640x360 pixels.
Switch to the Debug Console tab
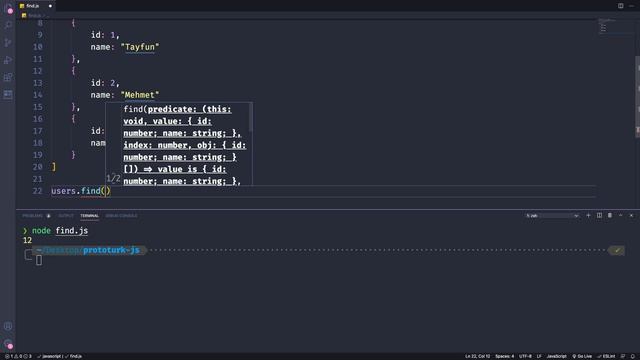tap(121, 216)
